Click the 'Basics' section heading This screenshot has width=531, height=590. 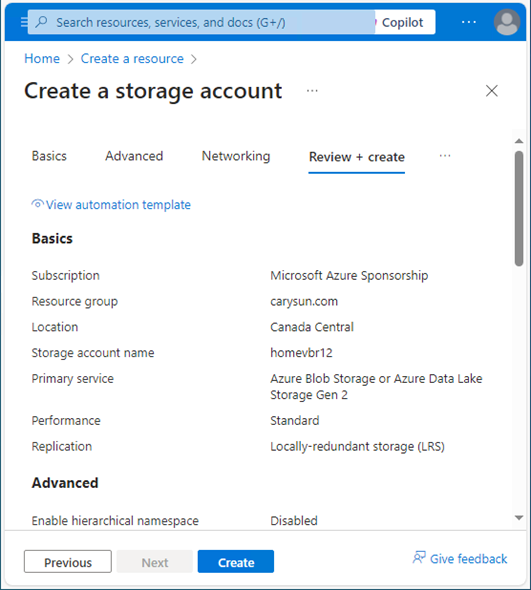pyautogui.click(x=52, y=239)
